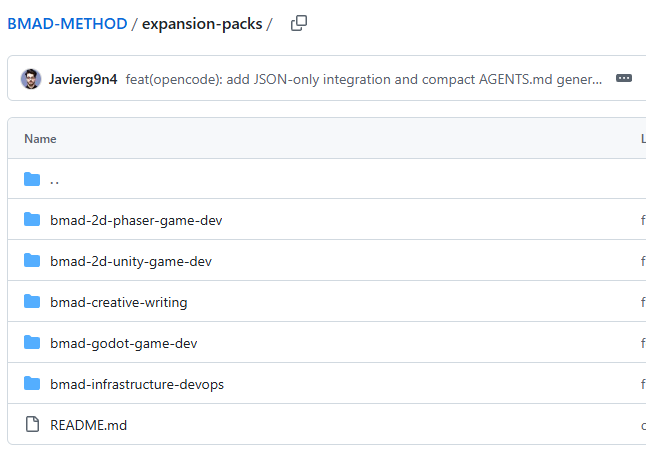
Task: Click folder icon beside bmad-infrastructure-devops
Action: 32,384
